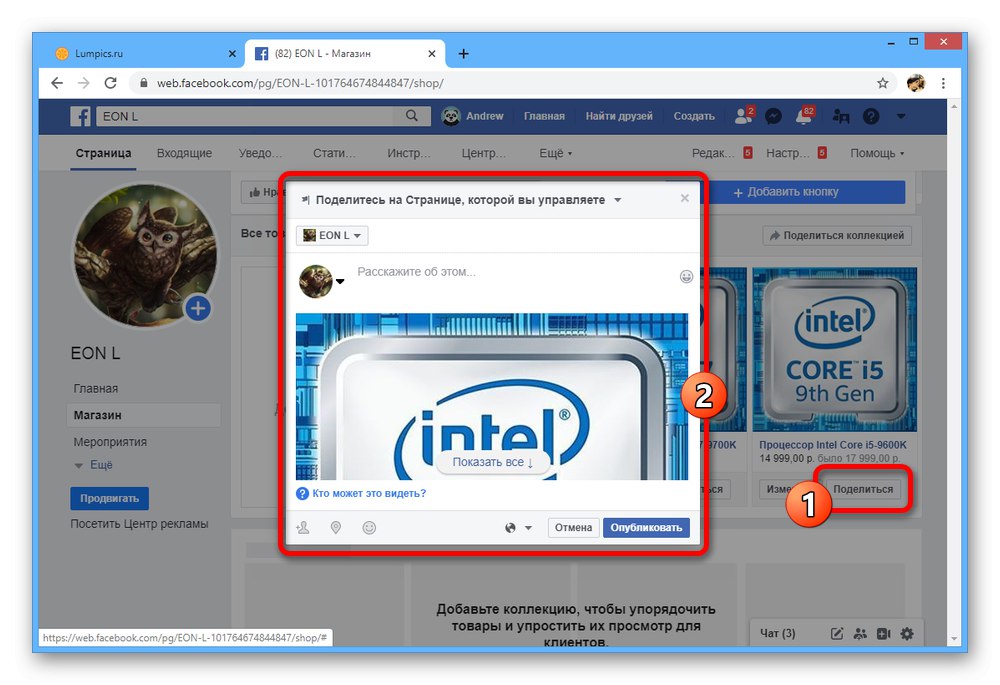Click the chat video call icon
The width and height of the screenshot is (1000, 685).
pyautogui.click(x=883, y=633)
